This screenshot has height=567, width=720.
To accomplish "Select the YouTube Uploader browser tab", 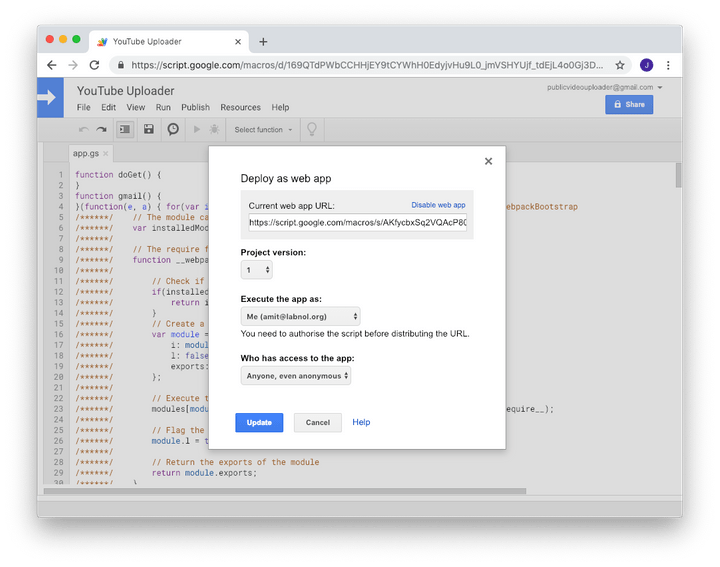I will 169,42.
